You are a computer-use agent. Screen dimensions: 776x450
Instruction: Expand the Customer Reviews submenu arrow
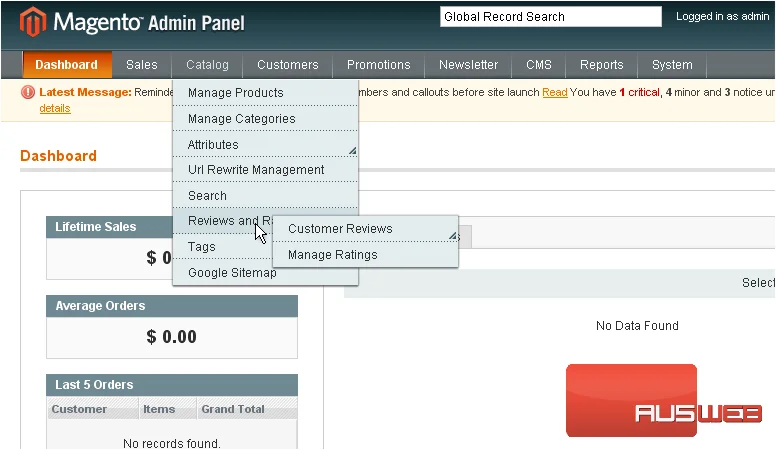(x=453, y=236)
